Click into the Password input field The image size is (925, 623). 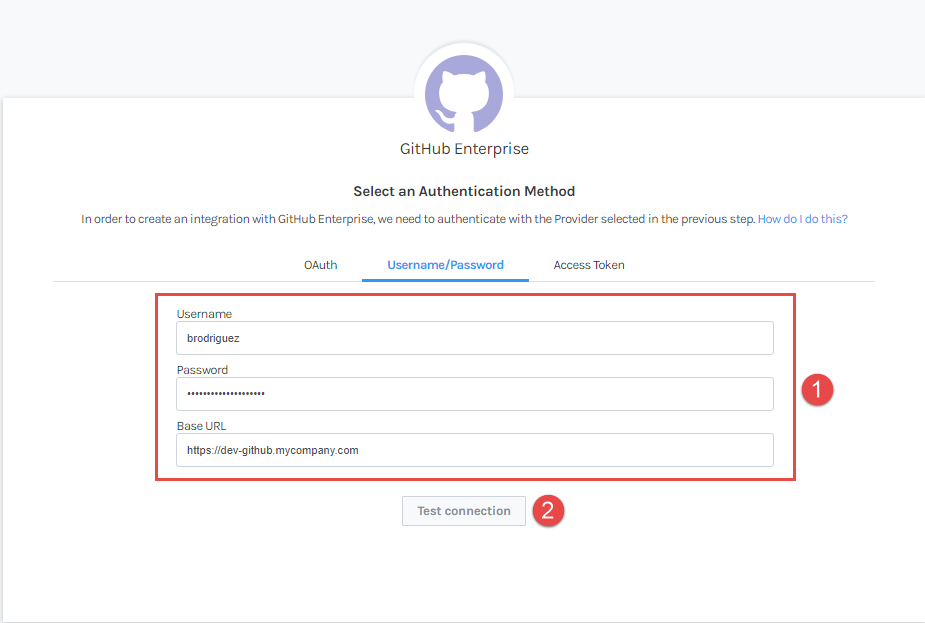[475, 394]
